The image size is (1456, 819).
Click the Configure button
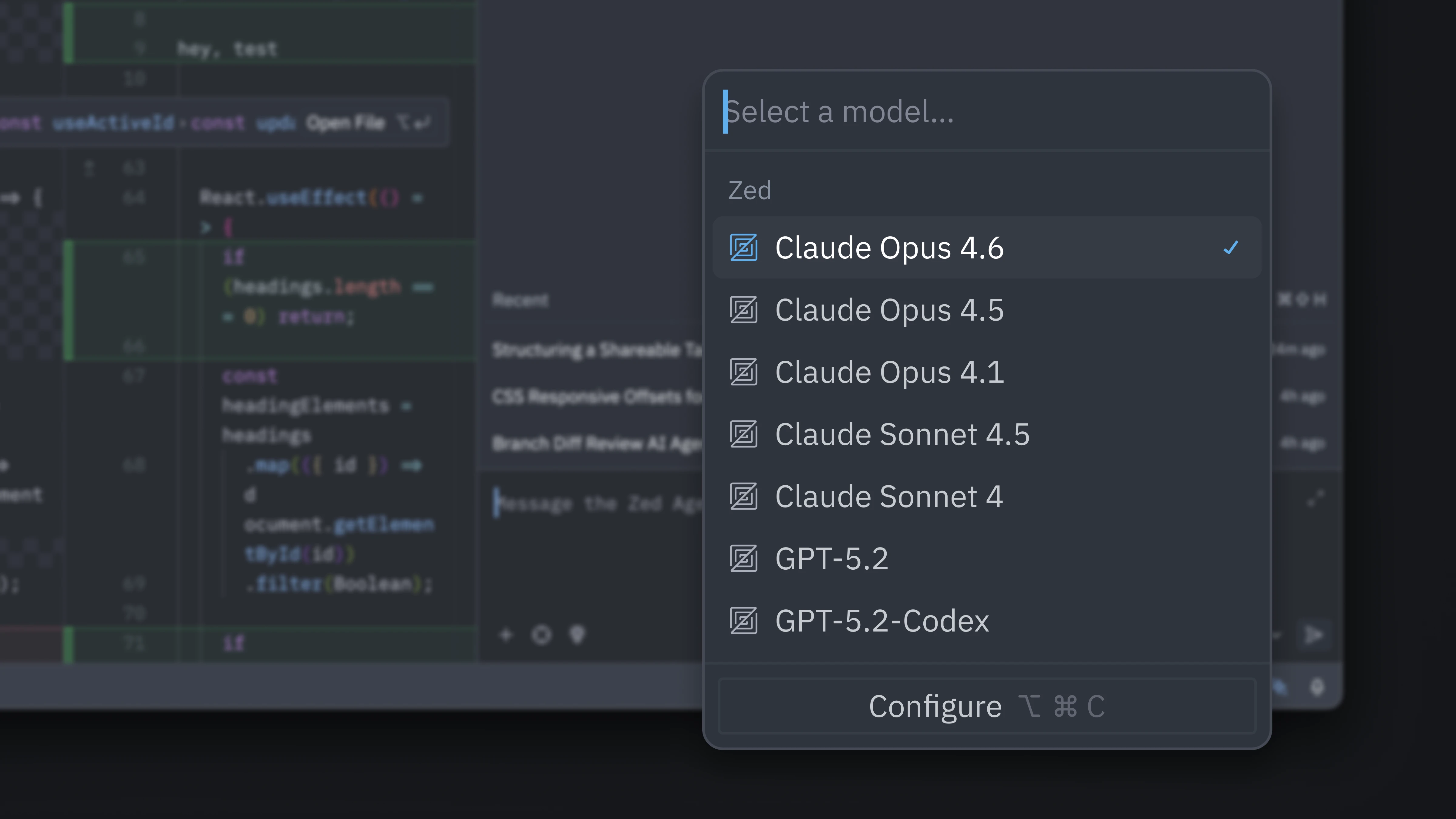[986, 706]
